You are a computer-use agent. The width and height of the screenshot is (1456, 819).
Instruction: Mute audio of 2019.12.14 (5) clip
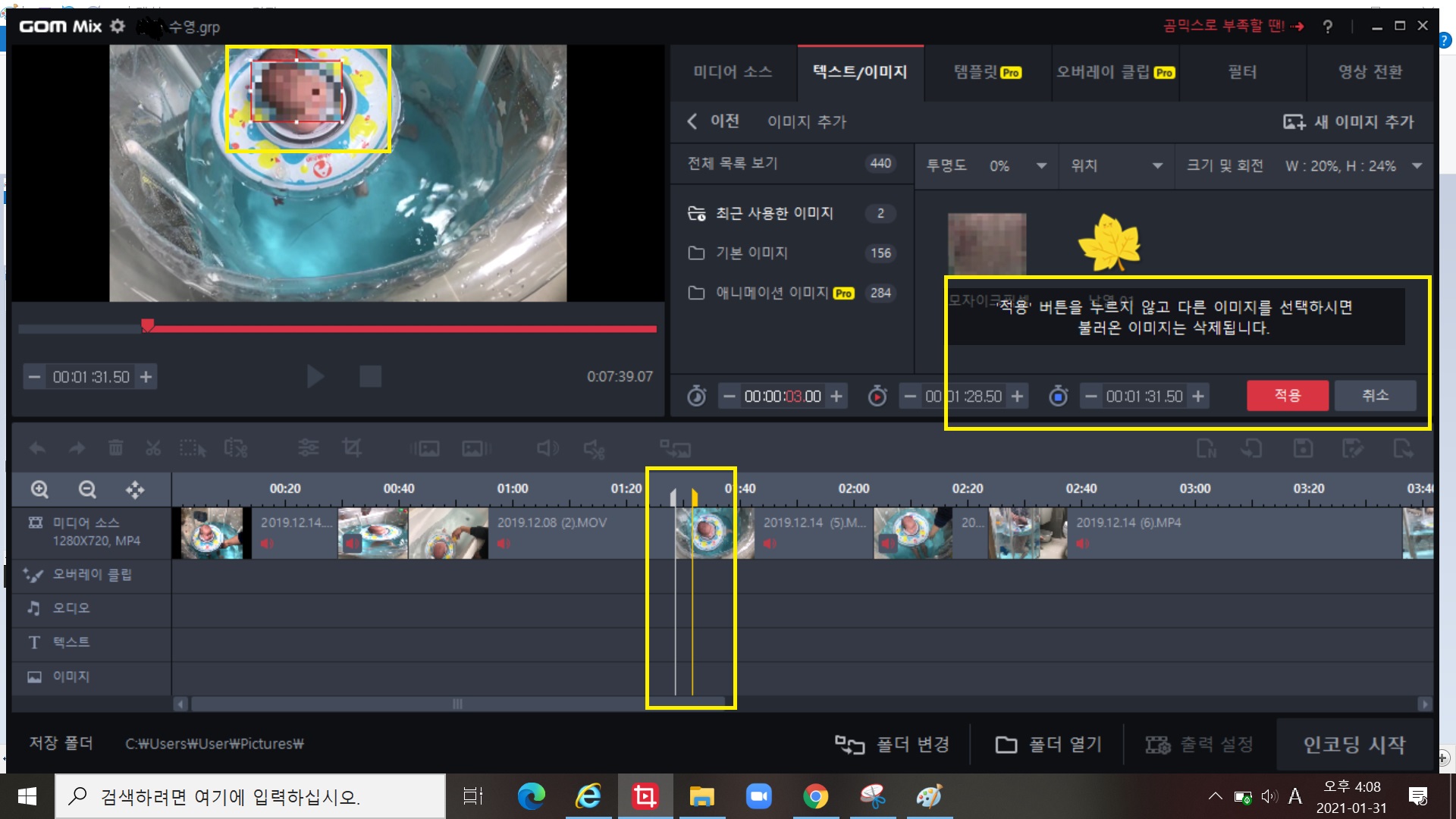click(770, 544)
